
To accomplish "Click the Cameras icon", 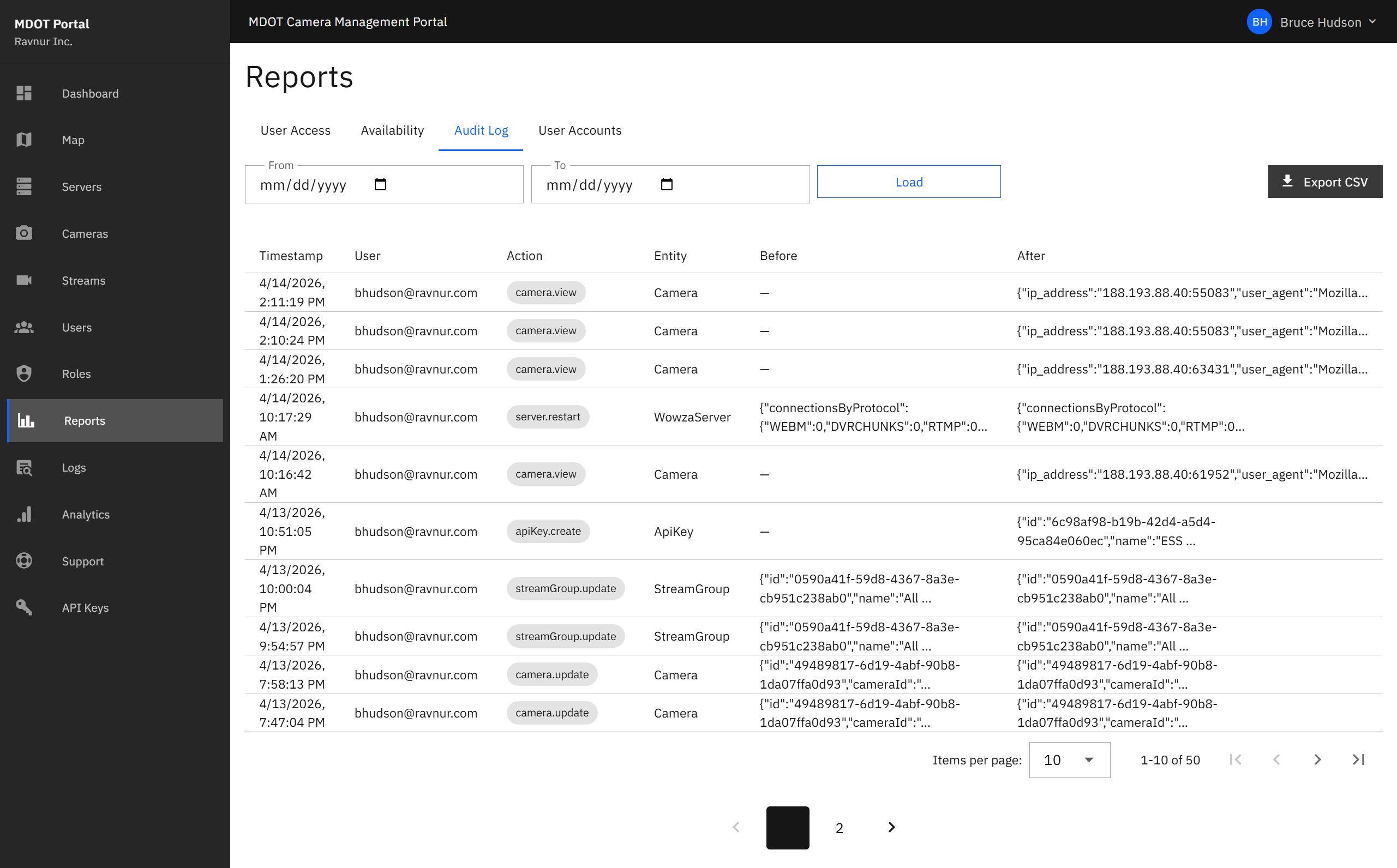I will coord(23,233).
